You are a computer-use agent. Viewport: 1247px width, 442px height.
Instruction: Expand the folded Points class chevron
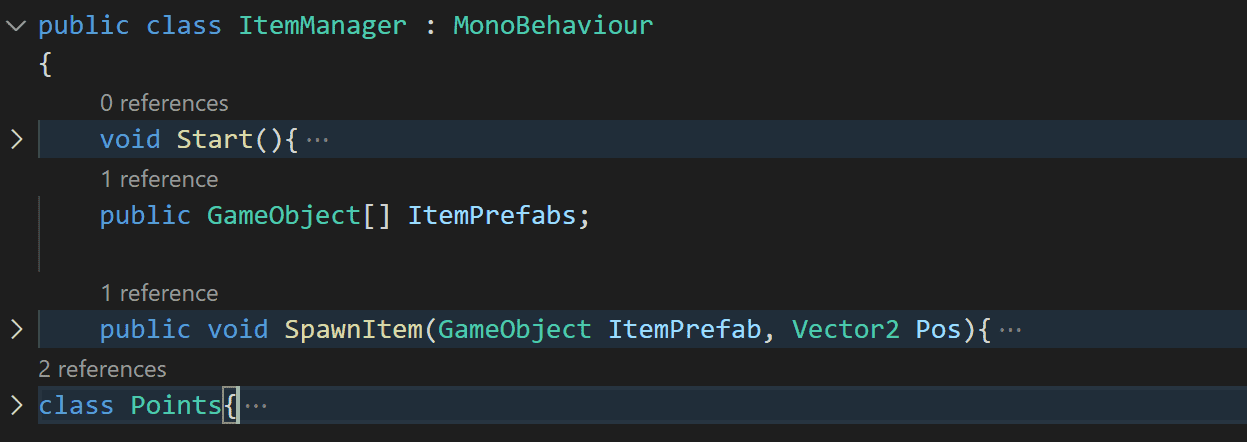point(16,405)
